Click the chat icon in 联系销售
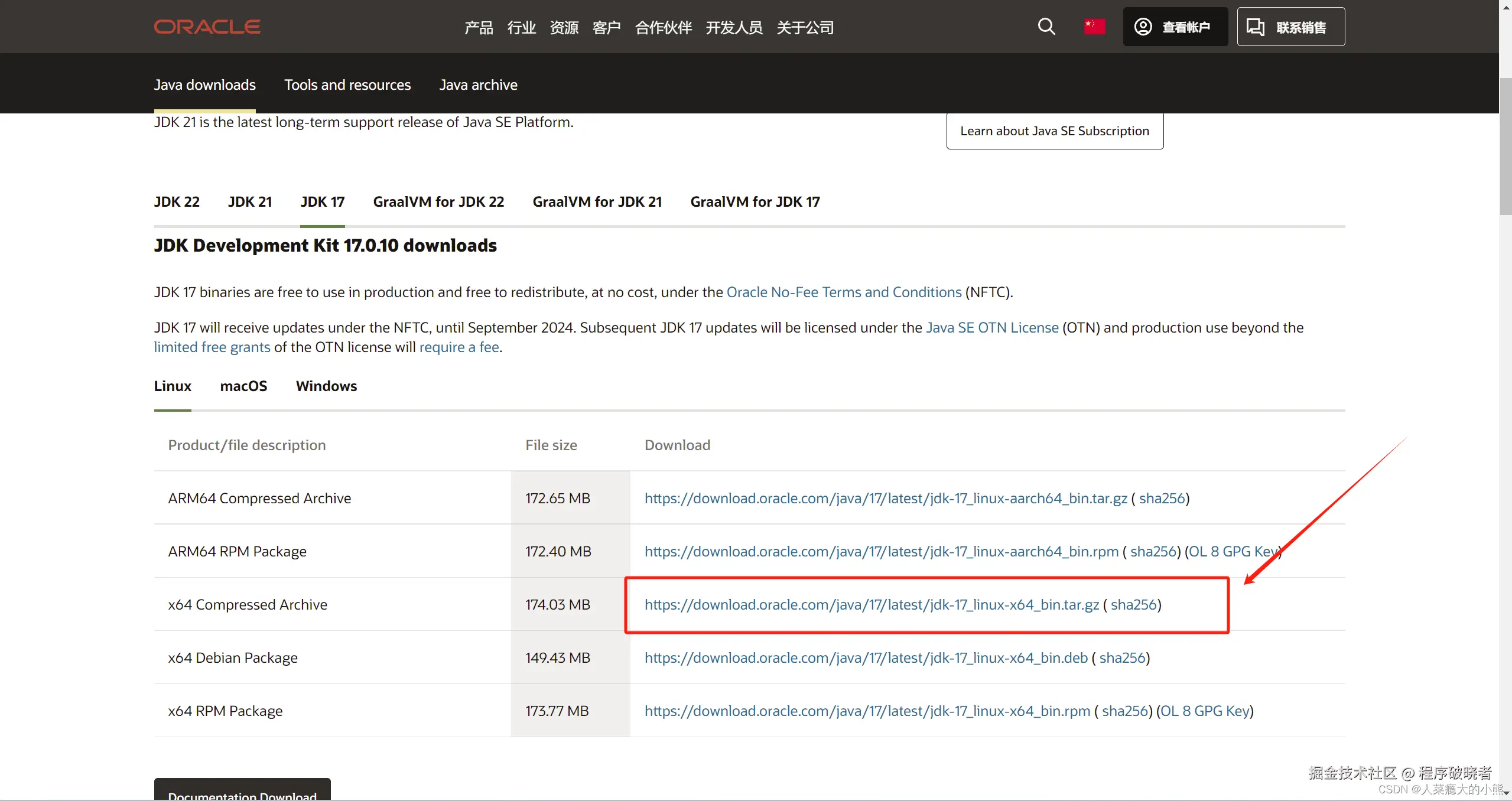1512x801 pixels. tap(1255, 27)
